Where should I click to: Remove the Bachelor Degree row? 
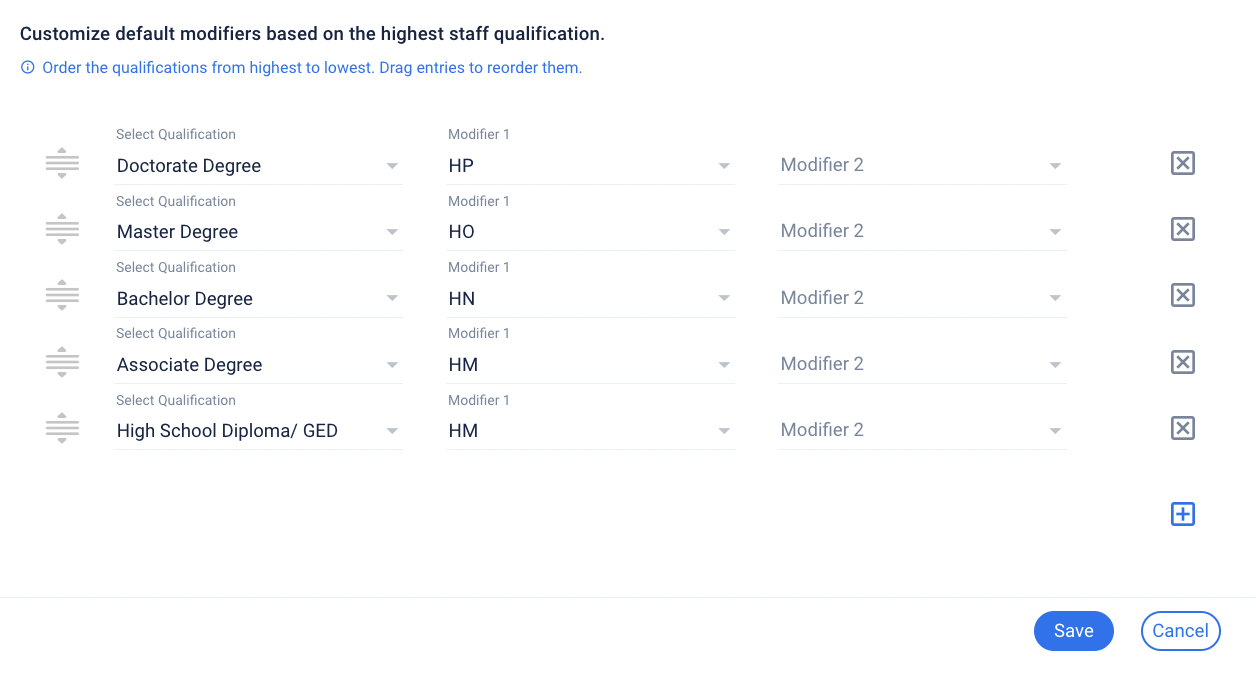[x=1182, y=295]
